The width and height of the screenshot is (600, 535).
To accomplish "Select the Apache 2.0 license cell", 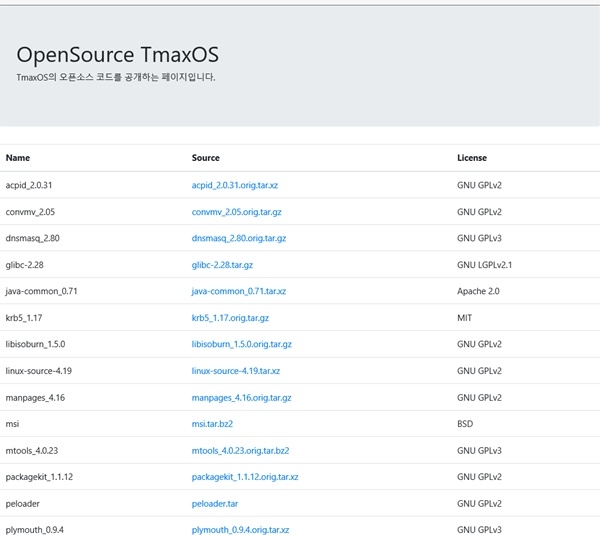I will pyautogui.click(x=478, y=291).
